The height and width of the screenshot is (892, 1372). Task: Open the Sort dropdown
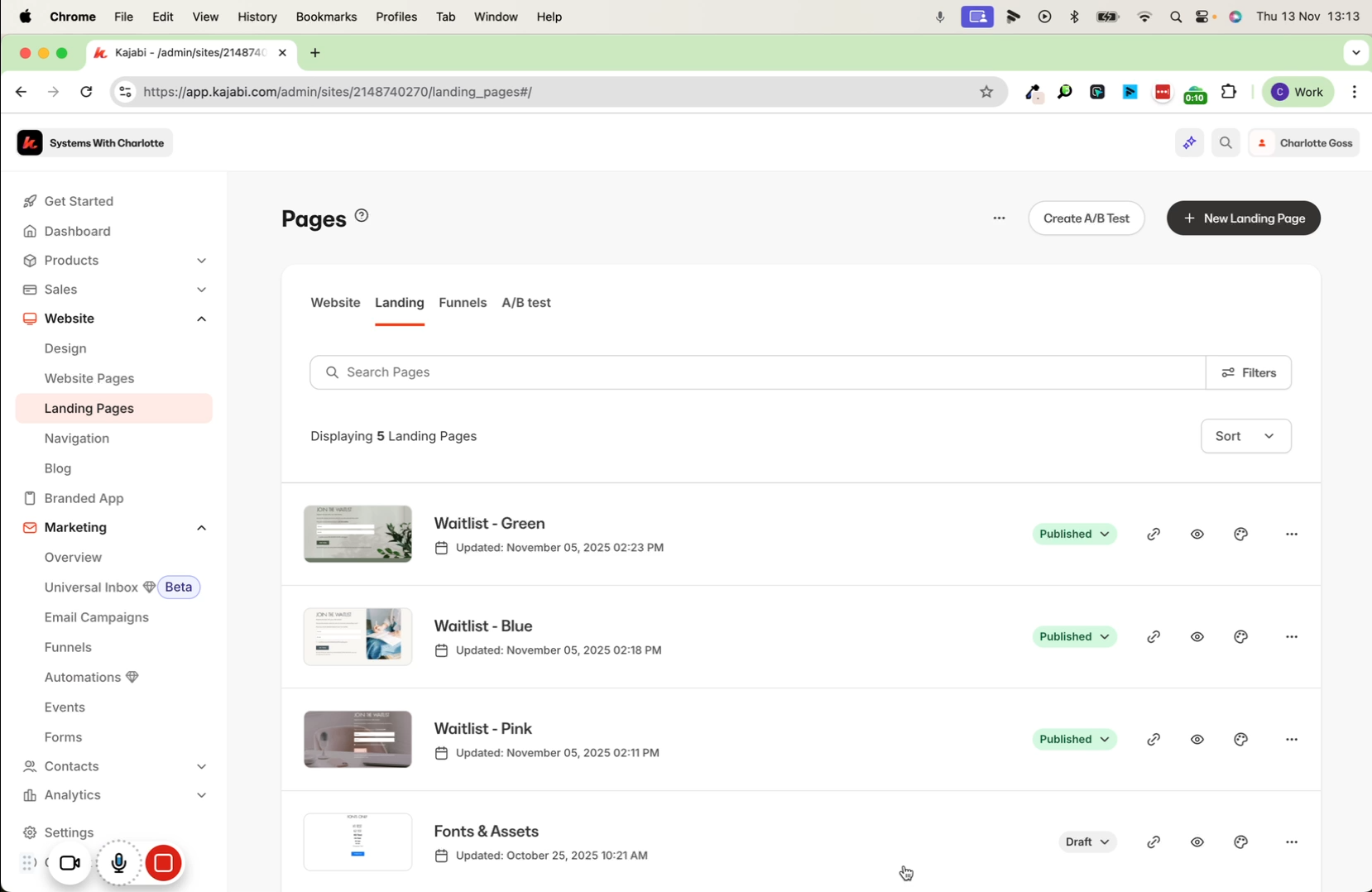tap(1245, 436)
